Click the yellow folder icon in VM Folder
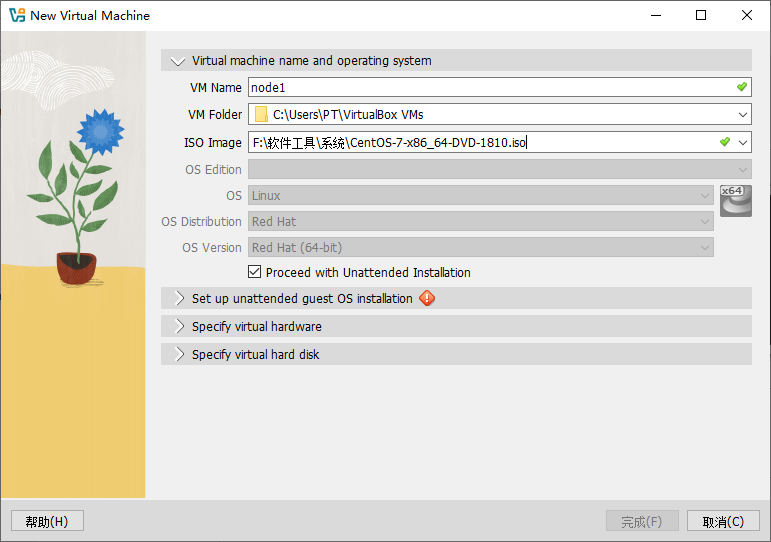The image size is (771, 542). click(x=261, y=115)
